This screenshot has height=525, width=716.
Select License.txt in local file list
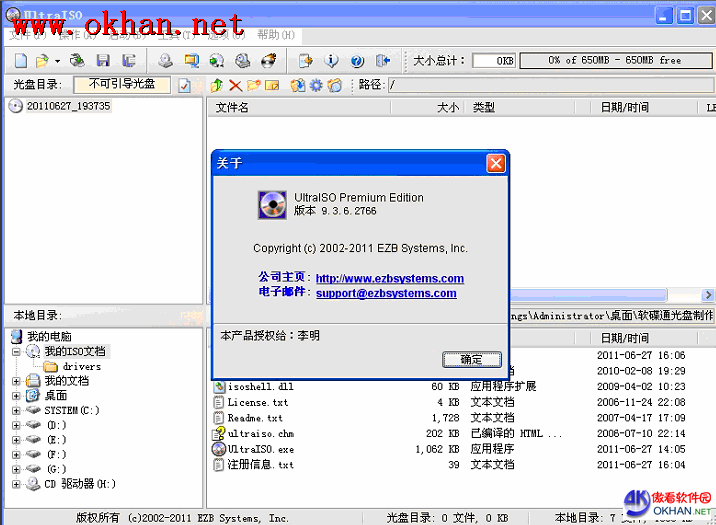(x=258, y=402)
